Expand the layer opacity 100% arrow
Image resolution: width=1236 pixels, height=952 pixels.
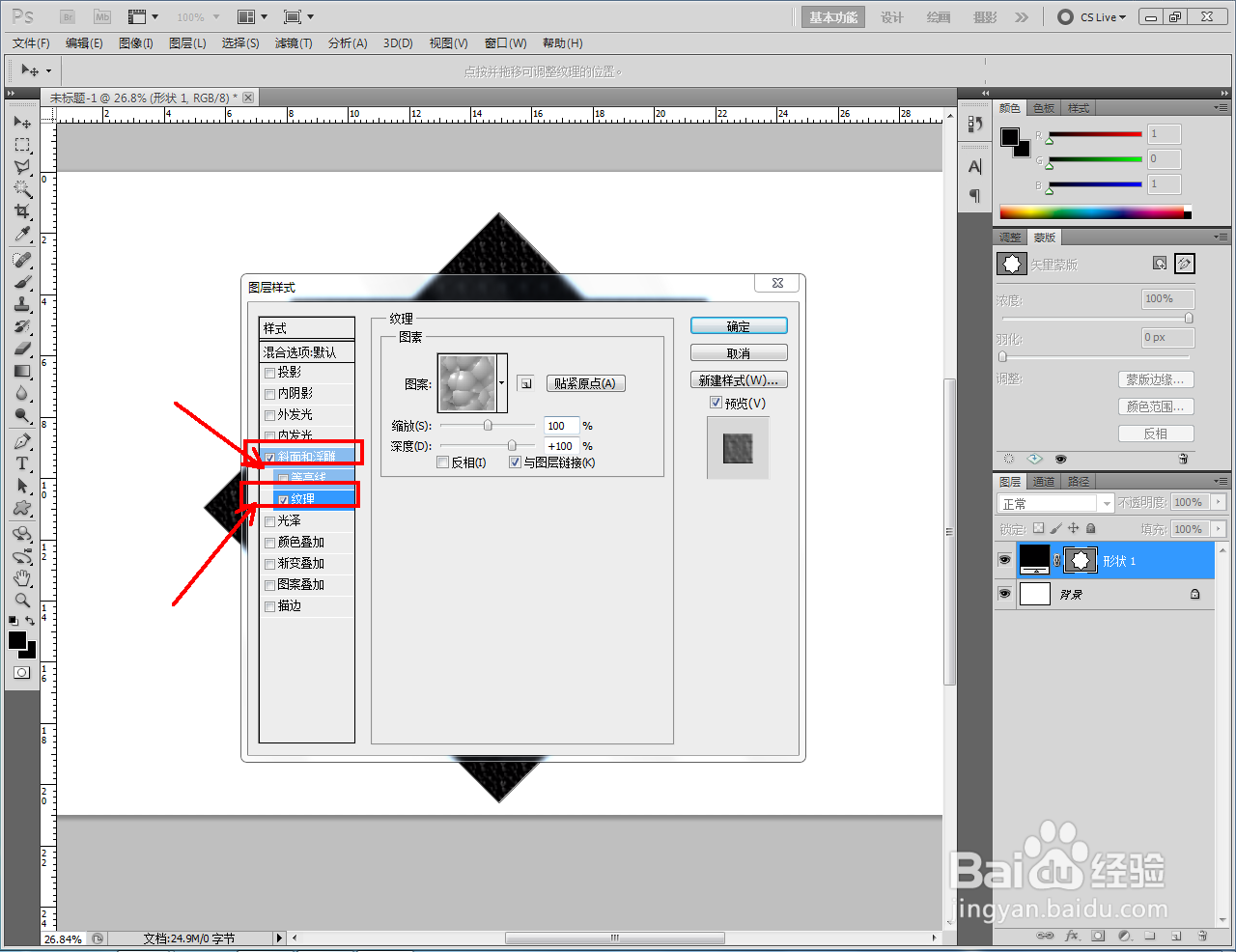pyautogui.click(x=1219, y=502)
